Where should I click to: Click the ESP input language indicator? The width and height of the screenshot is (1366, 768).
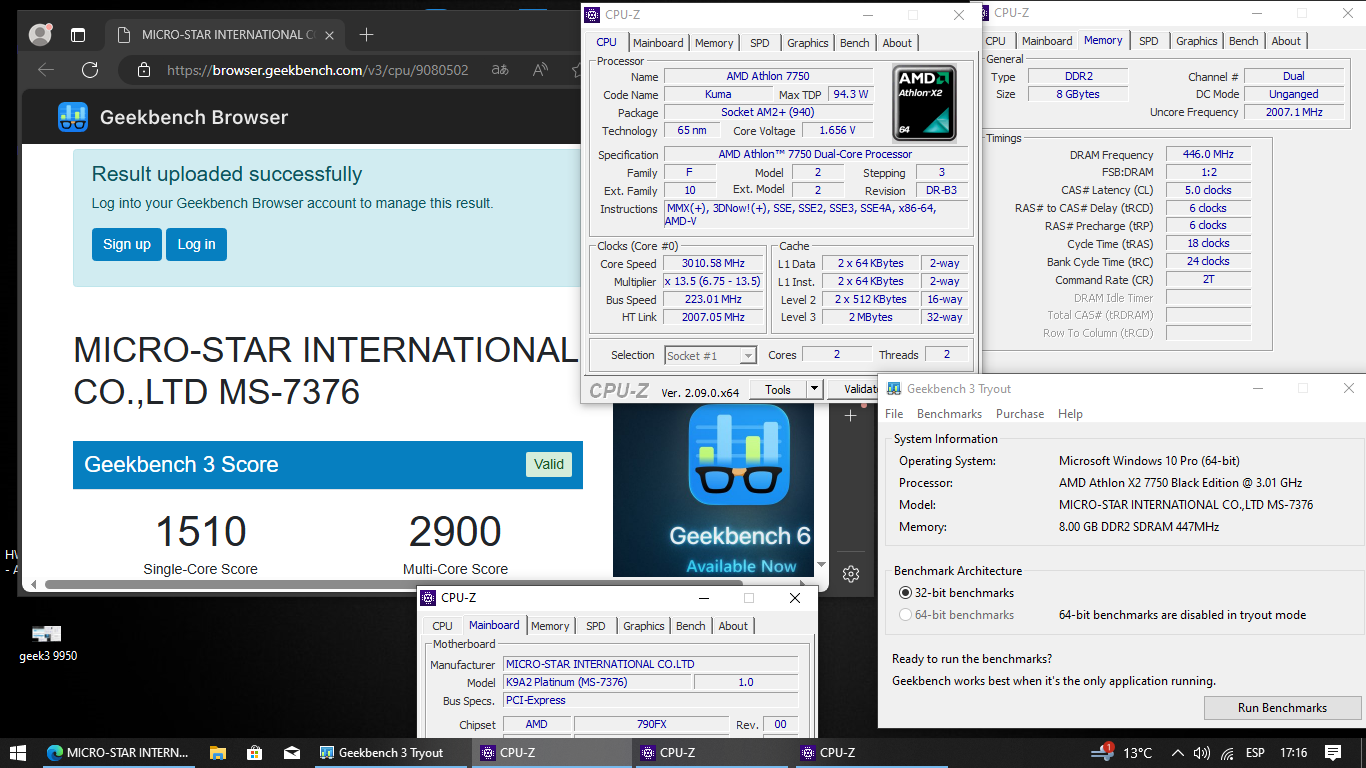(x=1255, y=753)
